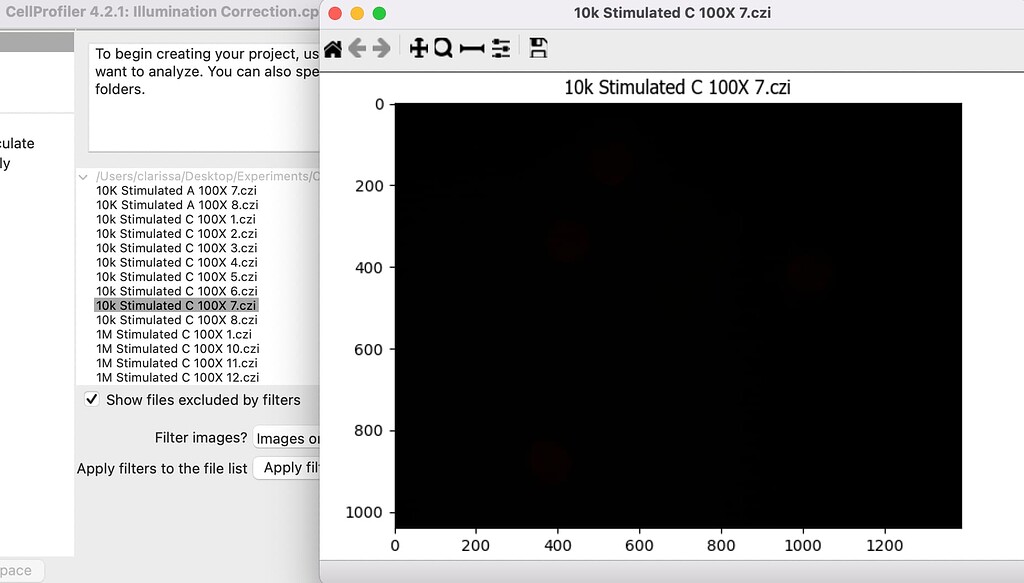Activate the Zoom magnifier tool
1024x583 pixels.
pyautogui.click(x=443, y=47)
